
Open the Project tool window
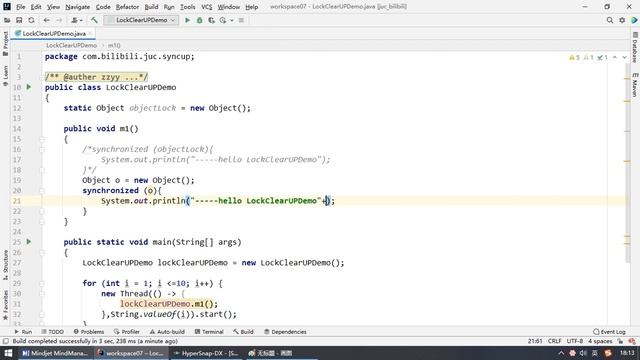tap(5, 44)
